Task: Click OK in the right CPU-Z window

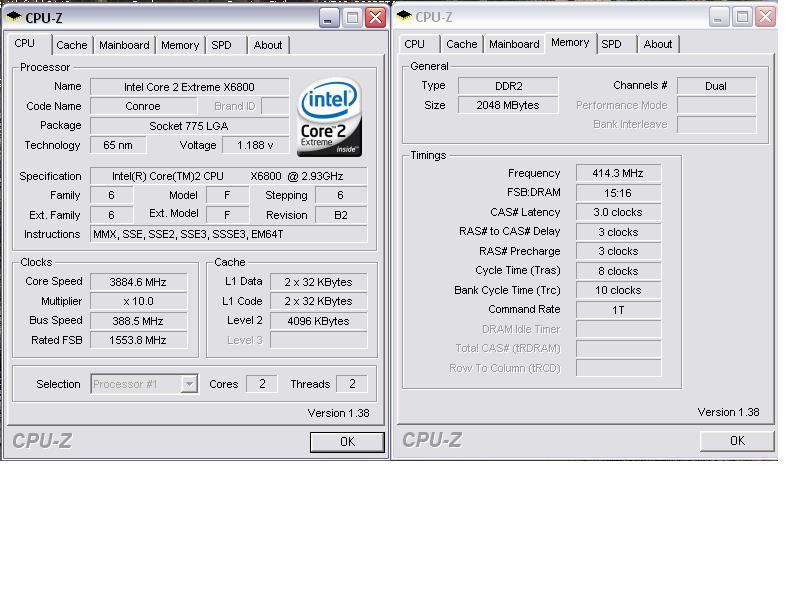Action: pos(737,440)
